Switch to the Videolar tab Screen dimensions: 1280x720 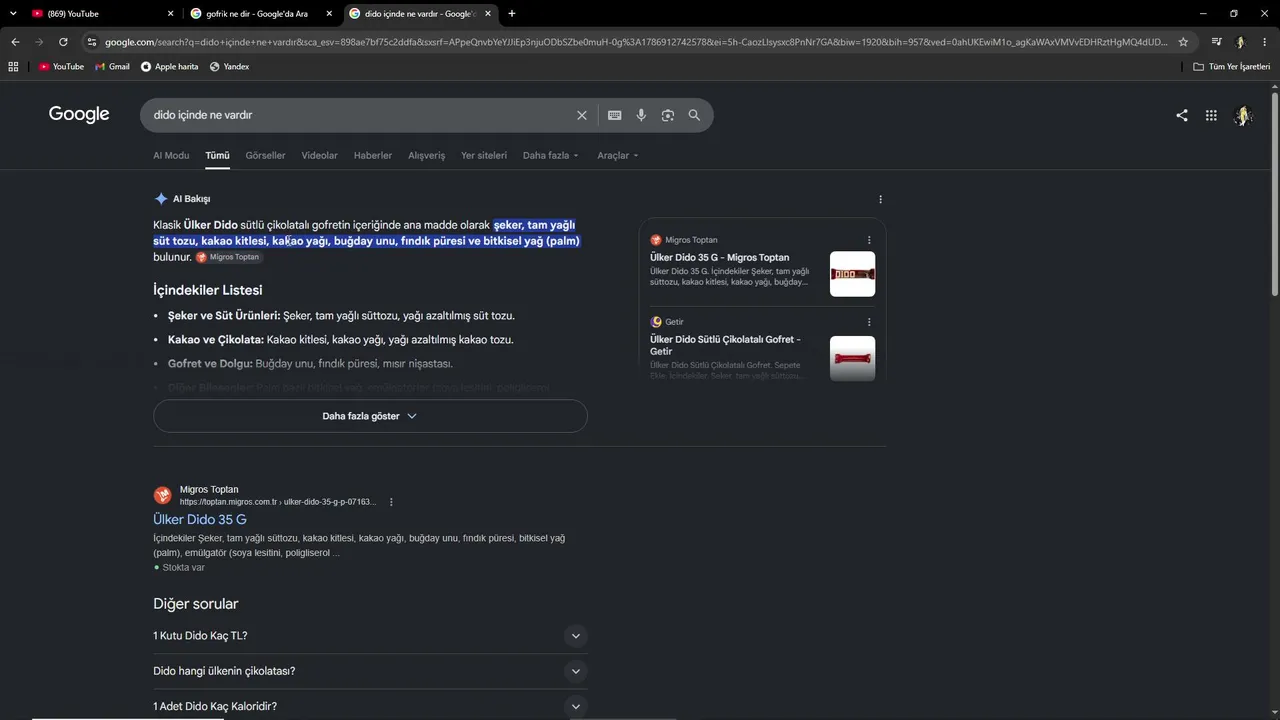click(320, 156)
